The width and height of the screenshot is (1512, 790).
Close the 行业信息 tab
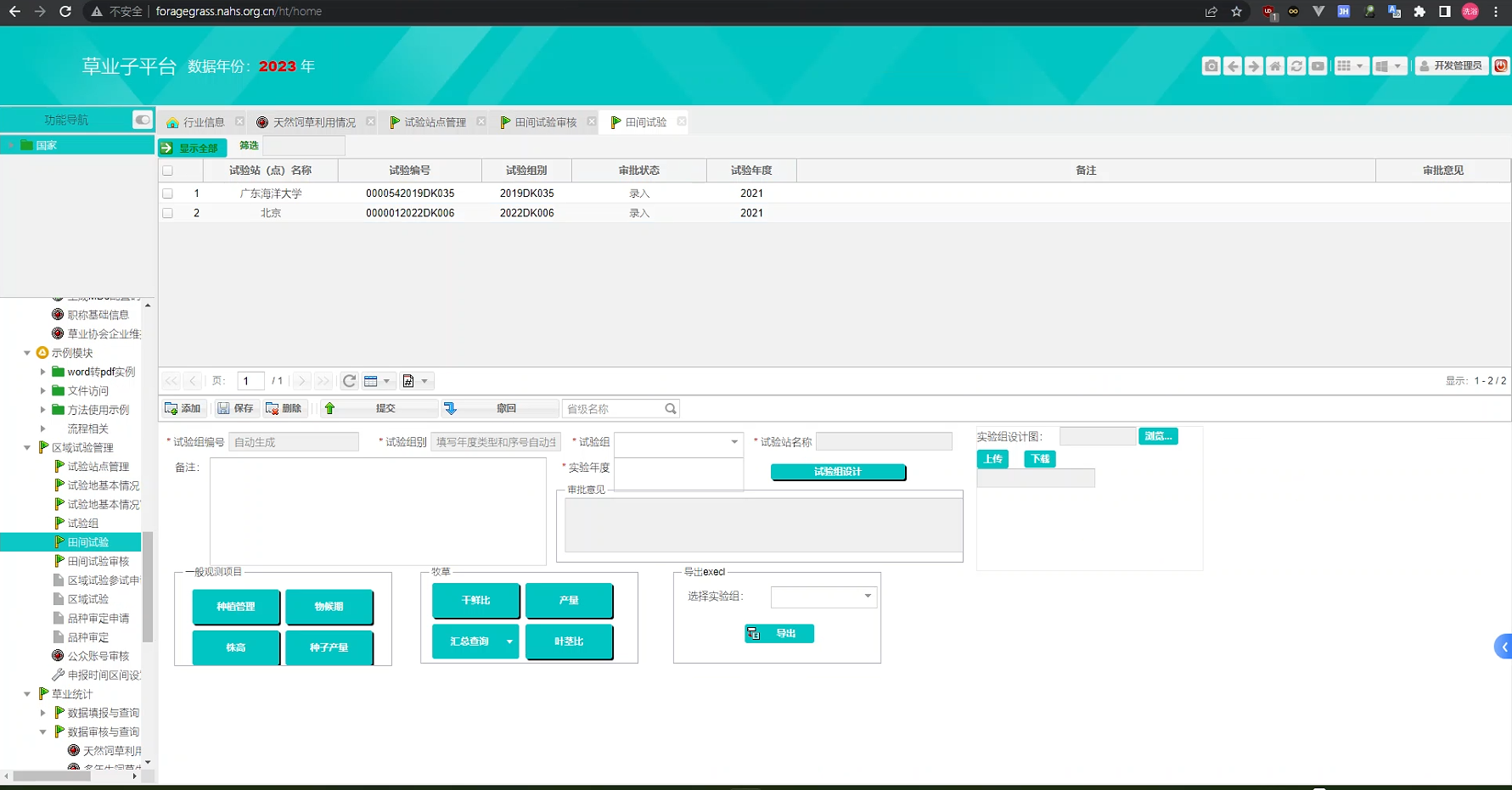(x=239, y=121)
